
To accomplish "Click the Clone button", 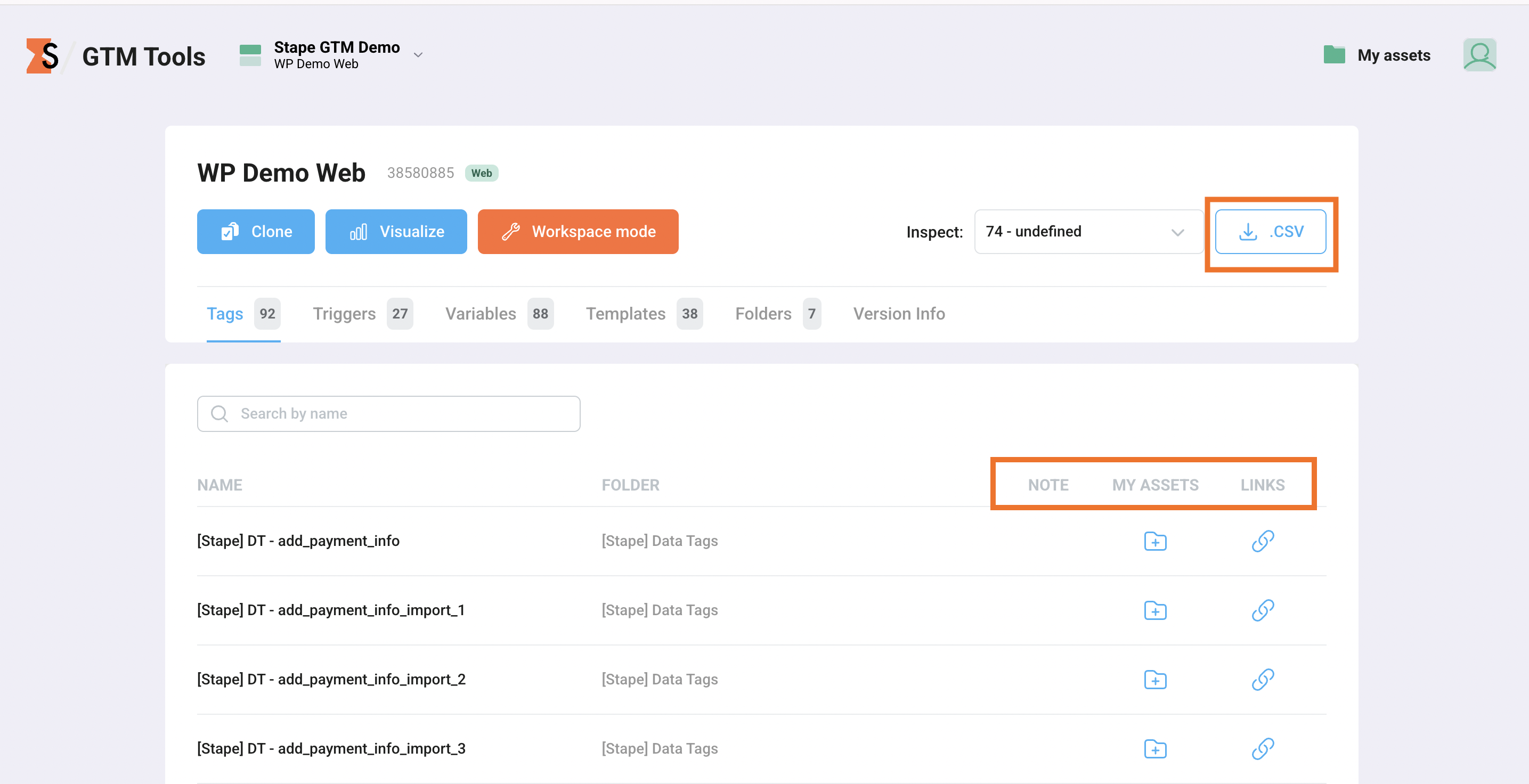I will (256, 232).
